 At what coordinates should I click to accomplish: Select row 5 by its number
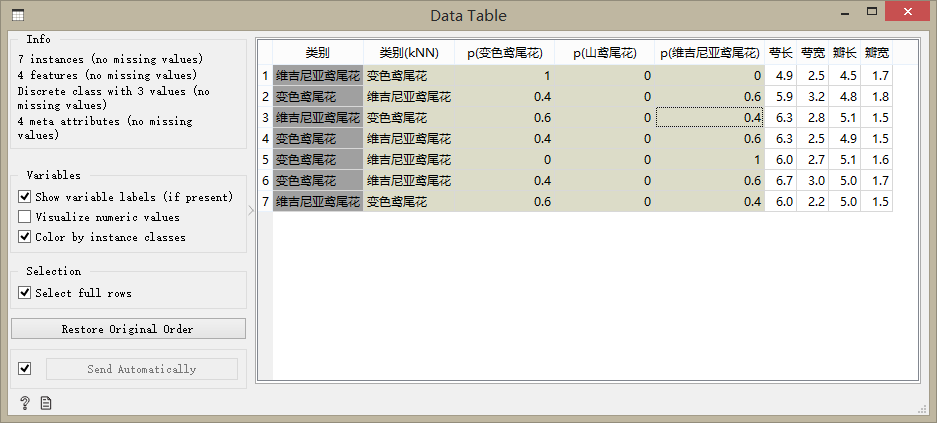[x=265, y=160]
